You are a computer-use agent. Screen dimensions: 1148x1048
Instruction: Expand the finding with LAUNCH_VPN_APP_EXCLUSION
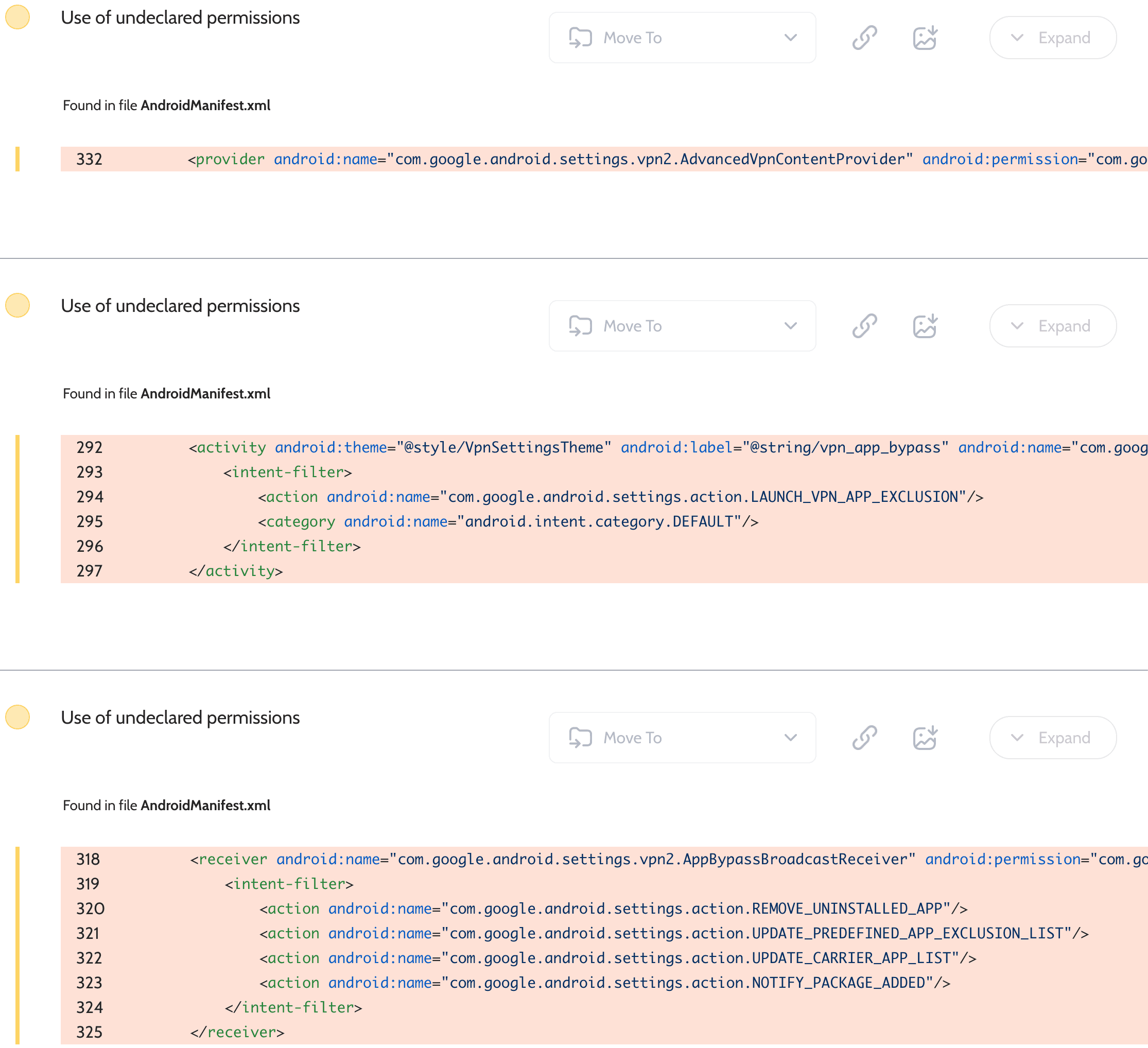[x=1052, y=326]
